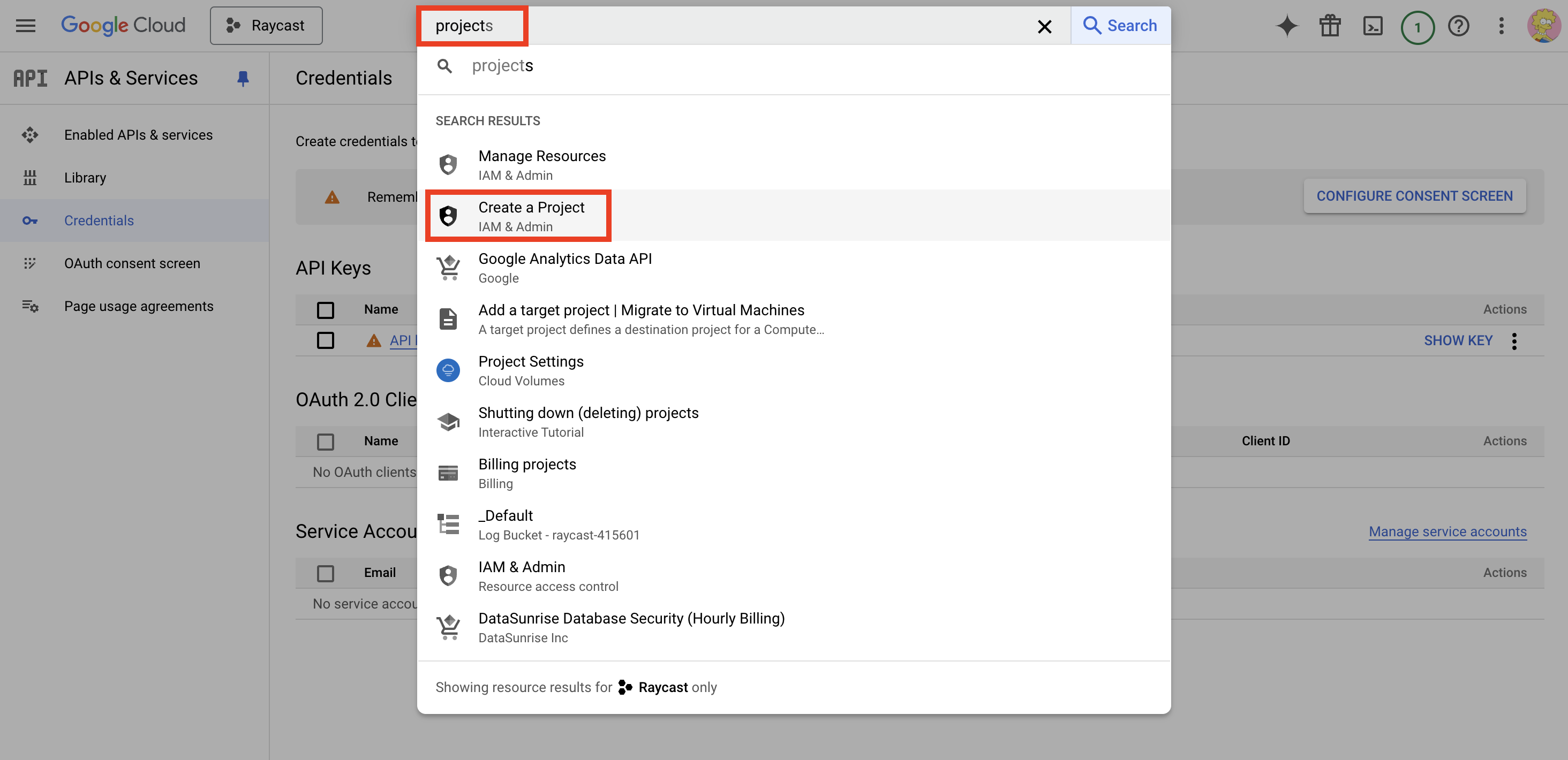Viewport: 1568px width, 760px height.
Task: Open the help question mark icon
Action: point(1458,26)
